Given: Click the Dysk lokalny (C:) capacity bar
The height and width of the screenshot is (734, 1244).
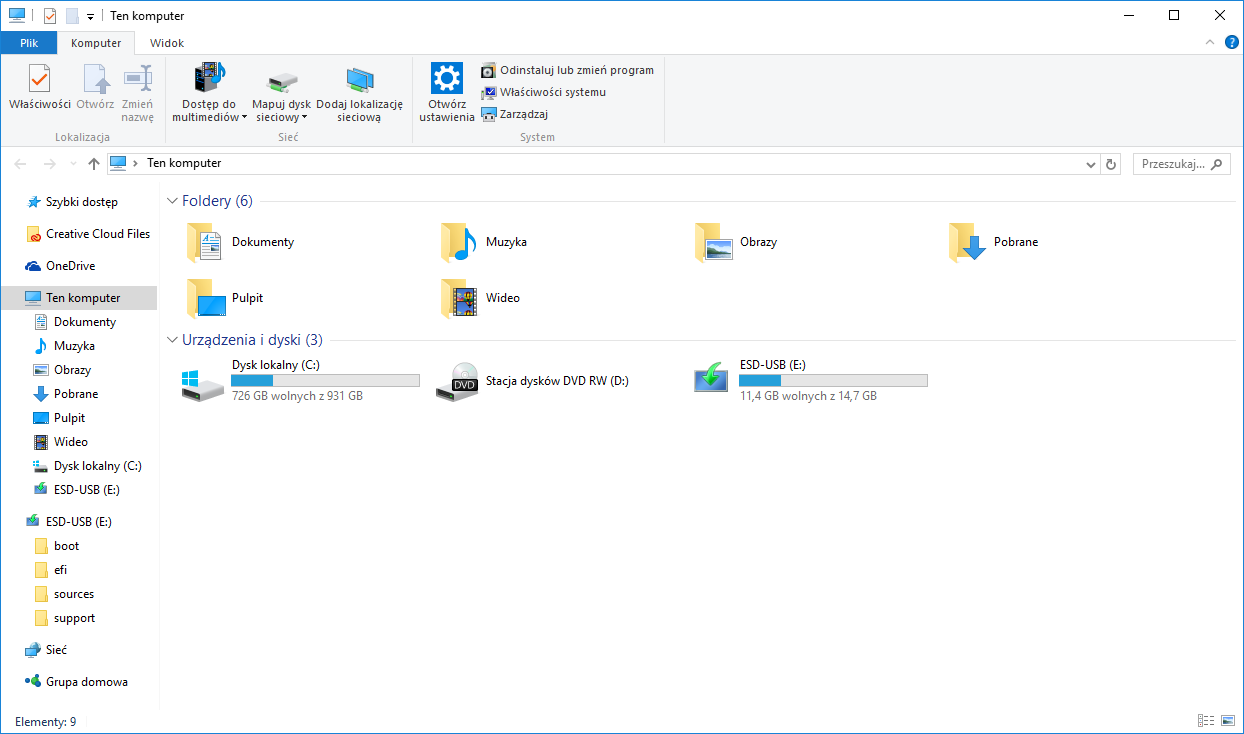Looking at the screenshot, I should coord(325,380).
